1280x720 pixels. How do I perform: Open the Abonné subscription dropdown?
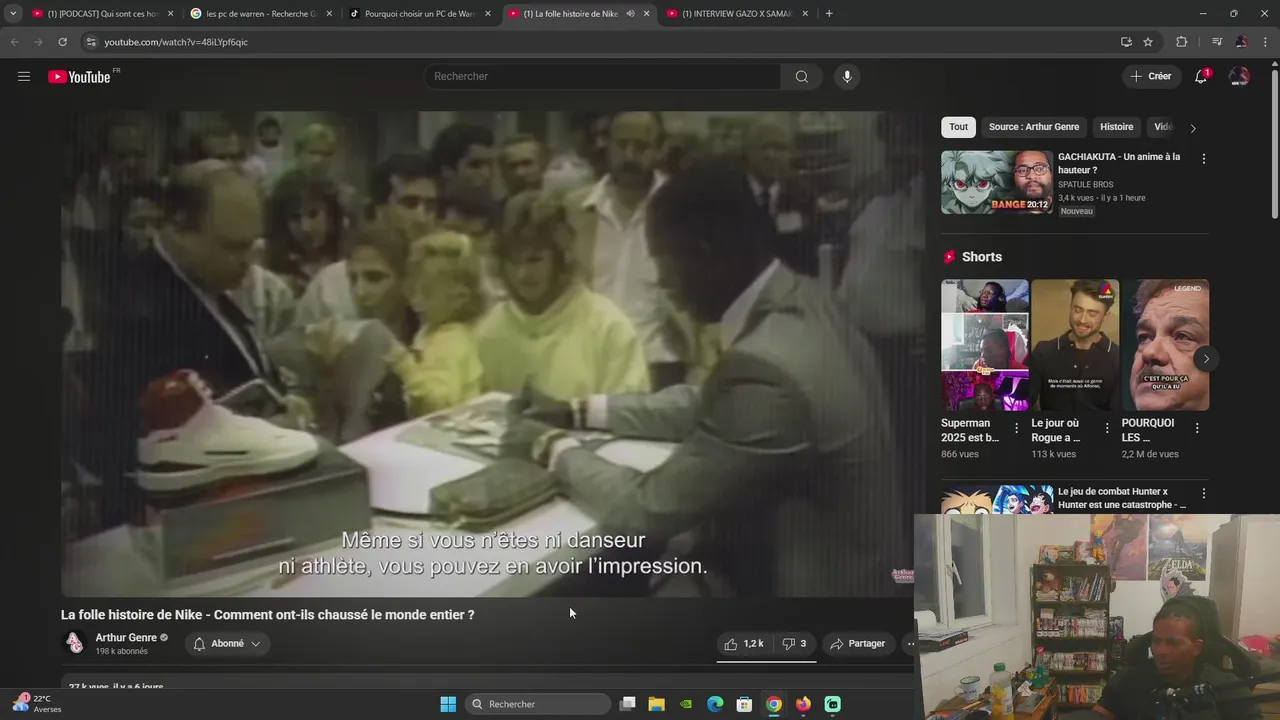pos(227,644)
